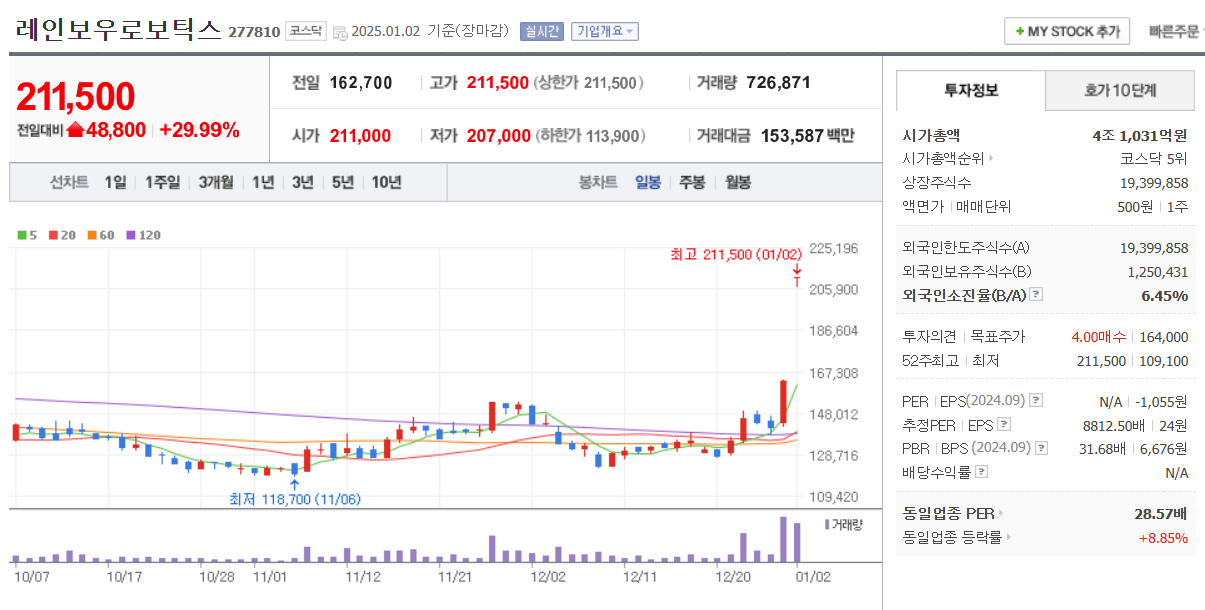Click help icon beside PBR BPS (2024.09)
The height and width of the screenshot is (610, 1205).
pyautogui.click(x=1042, y=448)
